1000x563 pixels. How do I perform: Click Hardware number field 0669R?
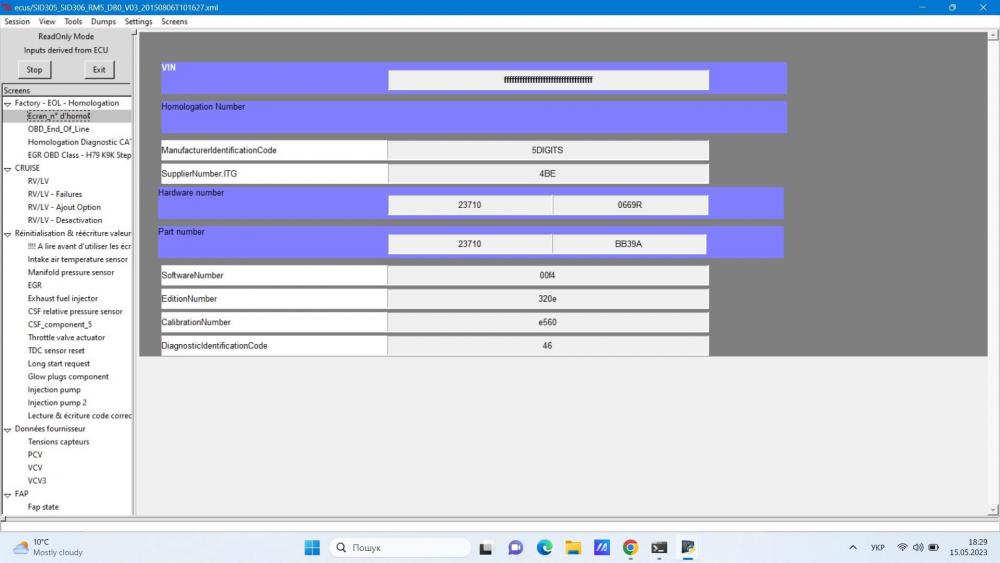pos(630,205)
